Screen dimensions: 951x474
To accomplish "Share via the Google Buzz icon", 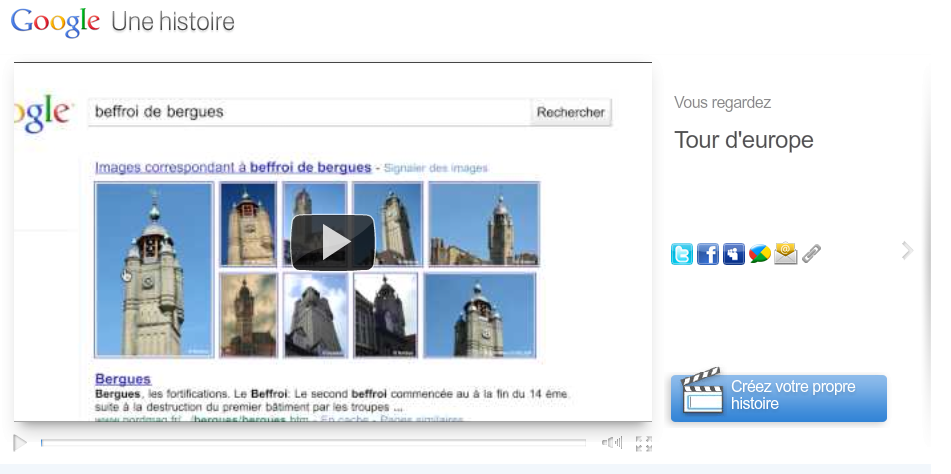I will (x=760, y=254).
